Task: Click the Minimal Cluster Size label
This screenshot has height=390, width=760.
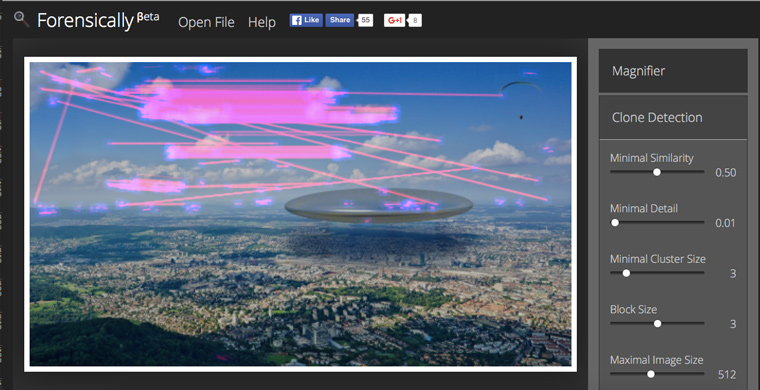Action: coord(658,259)
